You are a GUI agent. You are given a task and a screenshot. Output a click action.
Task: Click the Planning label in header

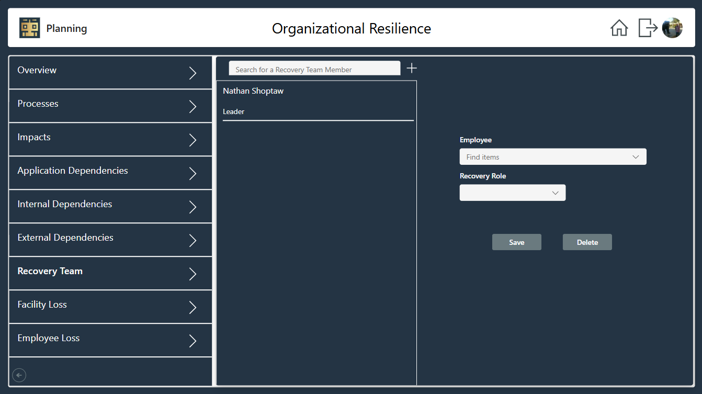[67, 29]
